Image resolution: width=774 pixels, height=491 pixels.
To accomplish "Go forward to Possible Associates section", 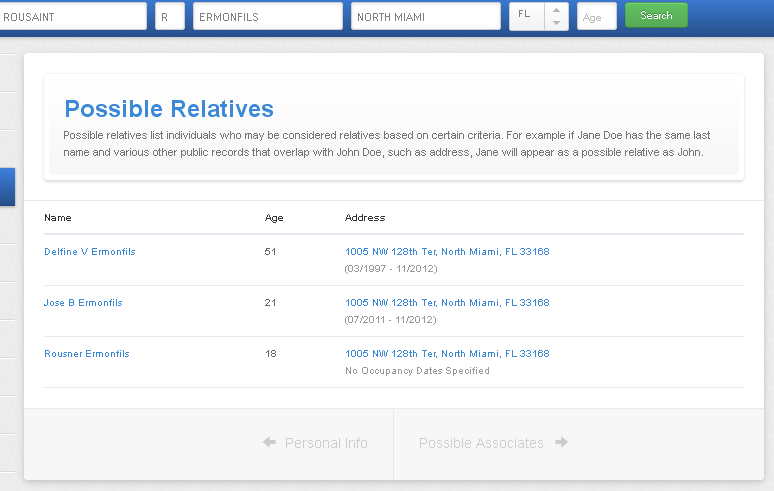I will pyautogui.click(x=481, y=443).
